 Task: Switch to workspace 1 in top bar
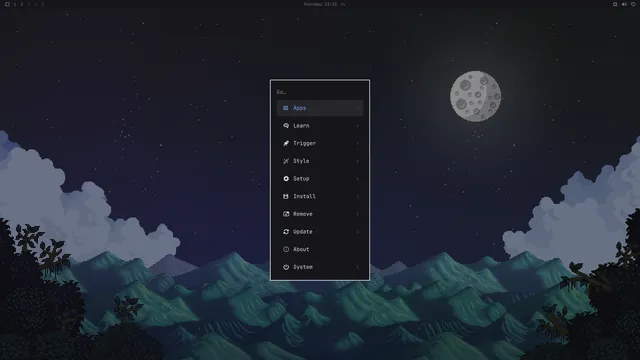coord(15,4)
